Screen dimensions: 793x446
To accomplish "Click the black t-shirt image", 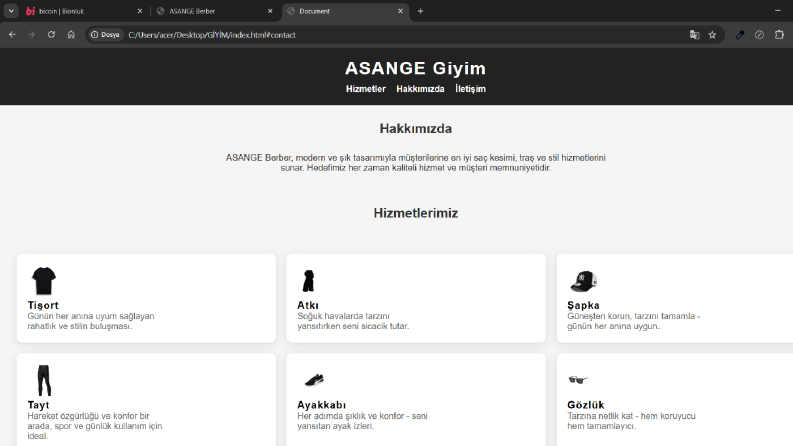I will pos(44,281).
